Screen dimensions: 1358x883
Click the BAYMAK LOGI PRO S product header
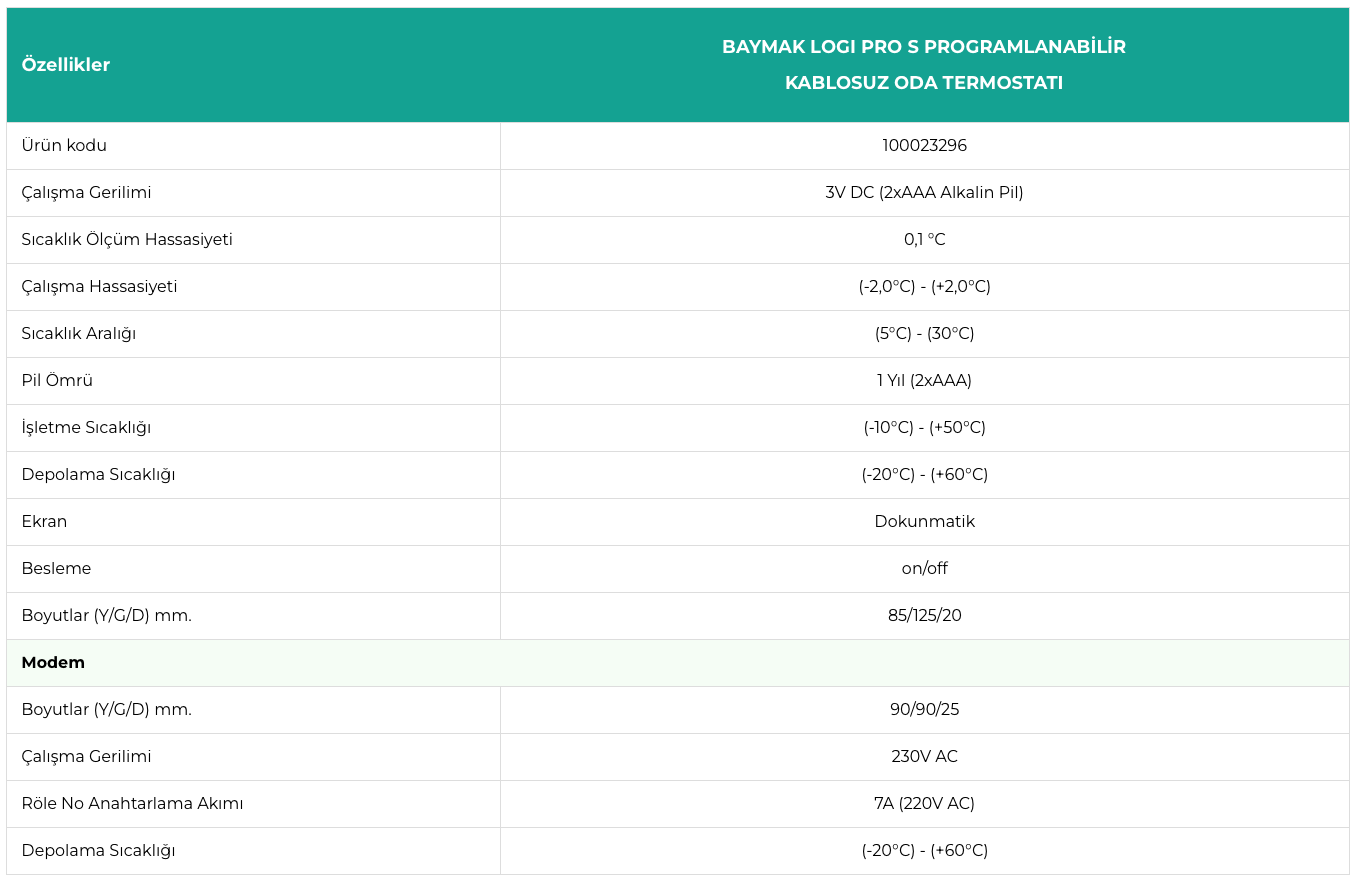pyautogui.click(x=923, y=65)
